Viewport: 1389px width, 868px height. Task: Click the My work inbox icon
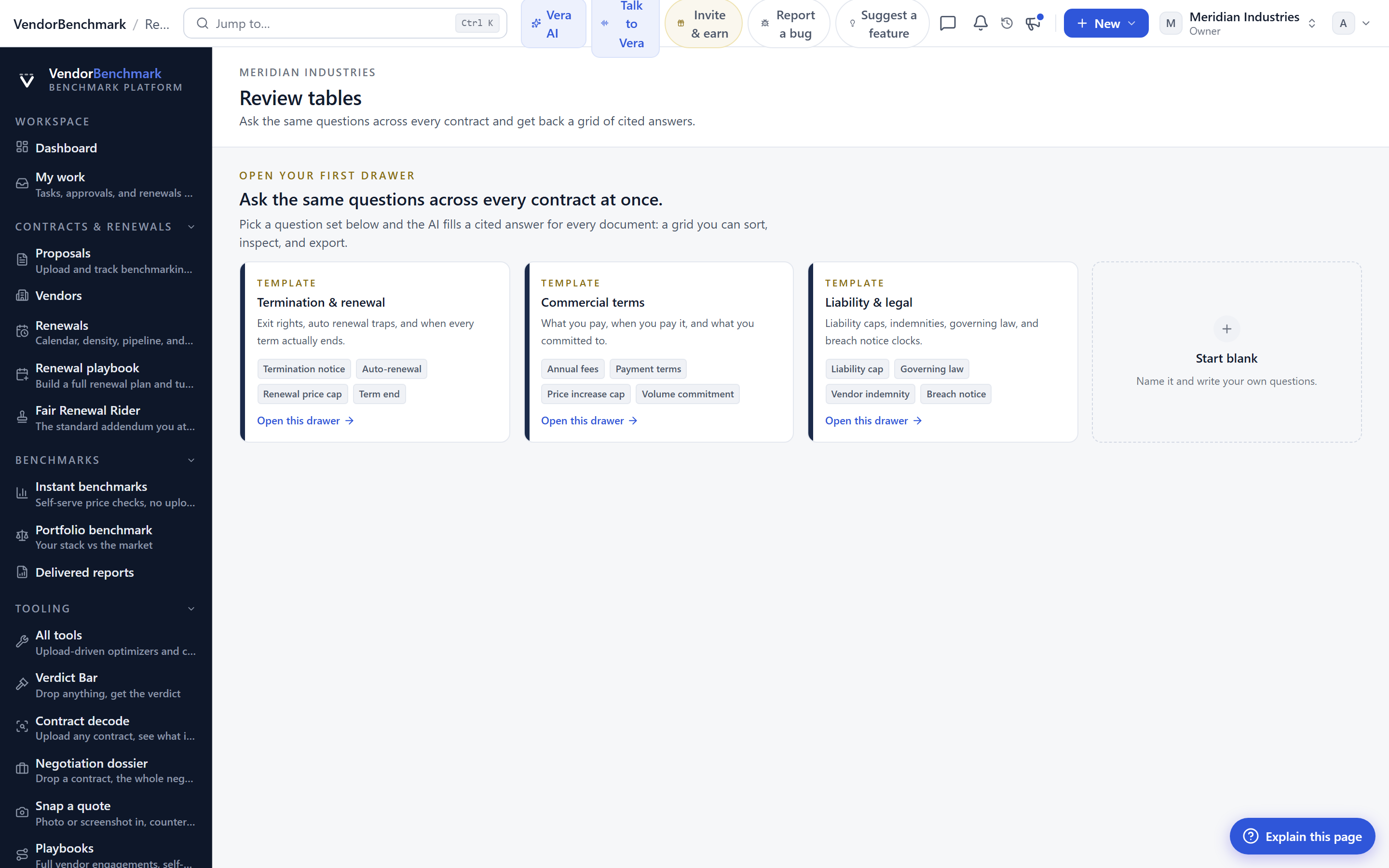pos(22,184)
